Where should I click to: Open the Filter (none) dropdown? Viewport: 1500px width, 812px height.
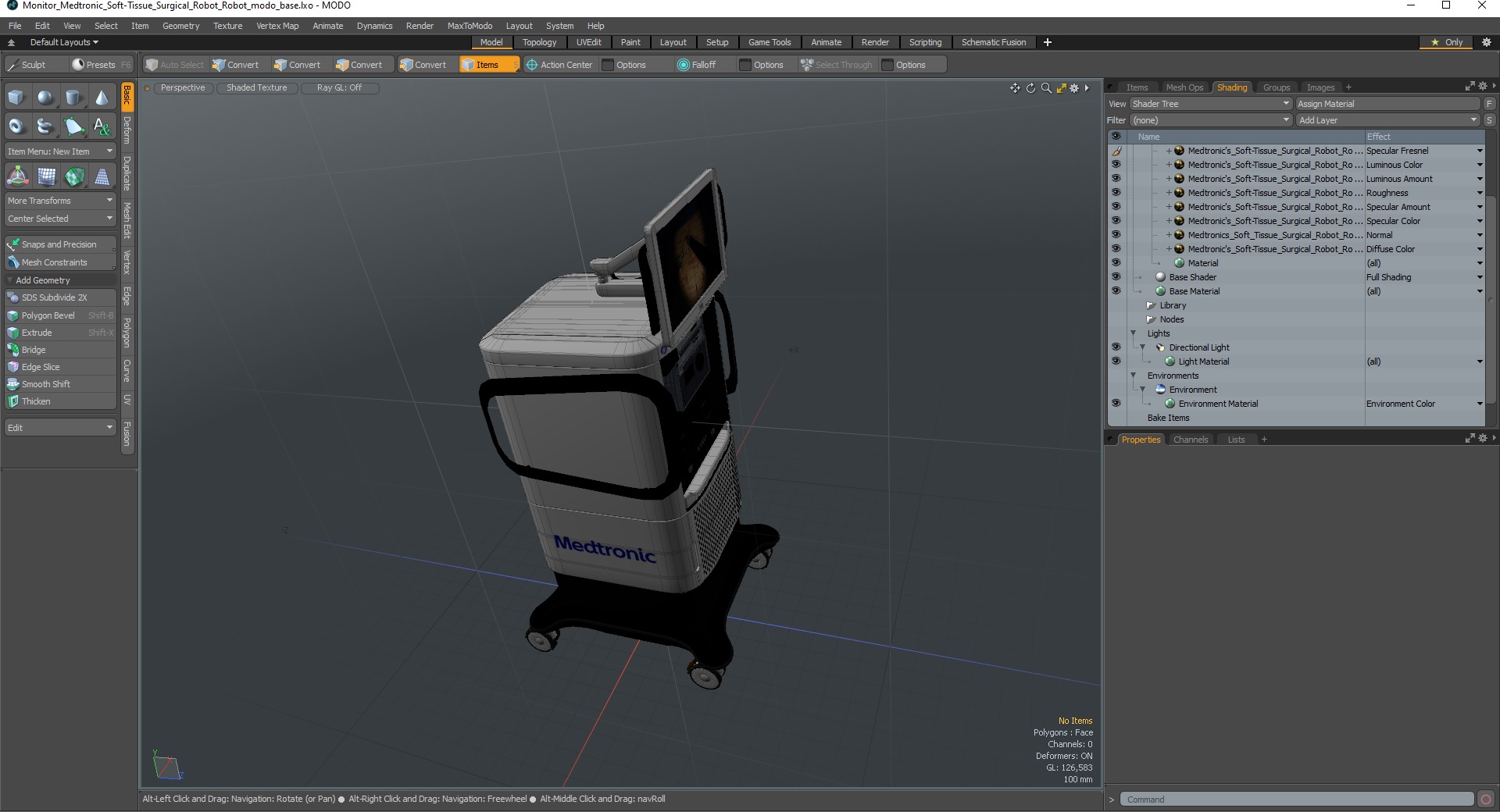(1210, 120)
